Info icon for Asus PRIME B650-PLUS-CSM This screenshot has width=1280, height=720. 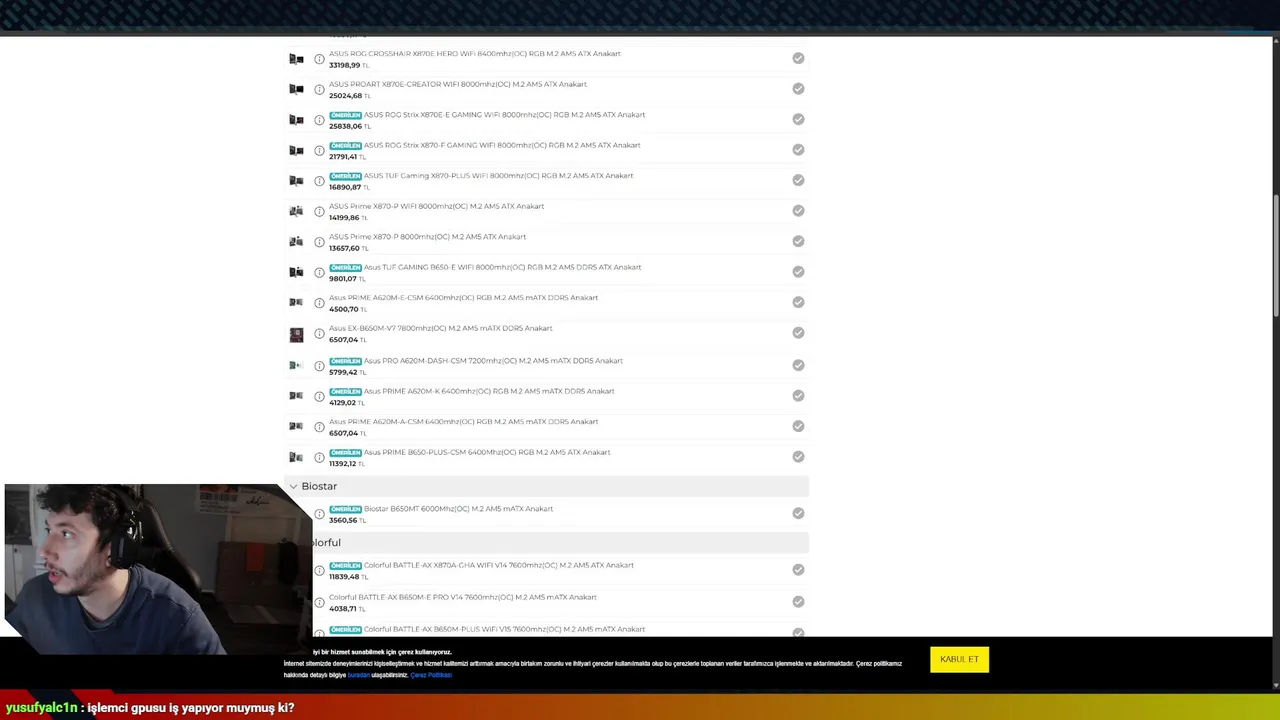click(x=319, y=458)
